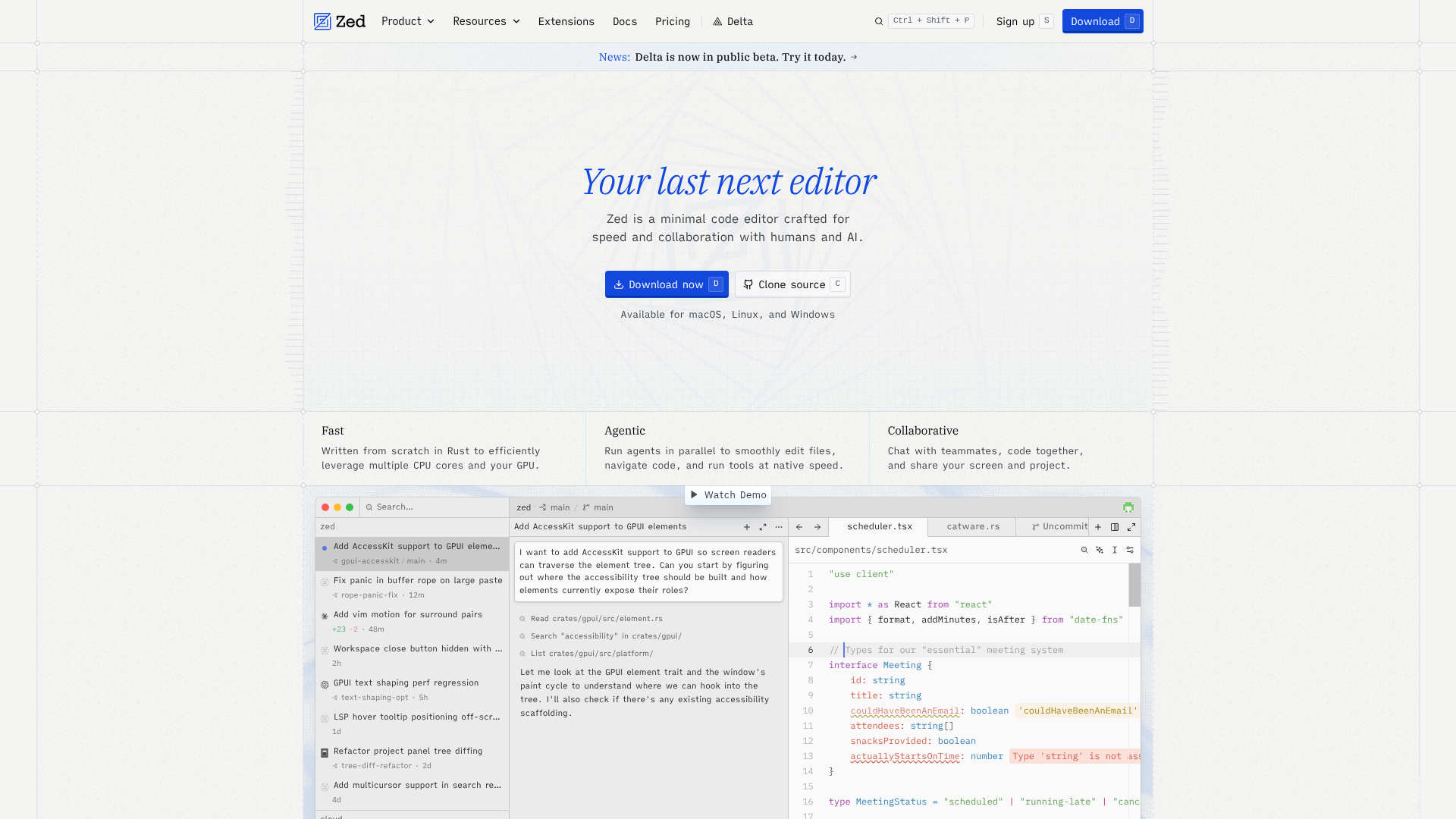Click the zed project label in the sidebar
1456x819 pixels.
328,527
